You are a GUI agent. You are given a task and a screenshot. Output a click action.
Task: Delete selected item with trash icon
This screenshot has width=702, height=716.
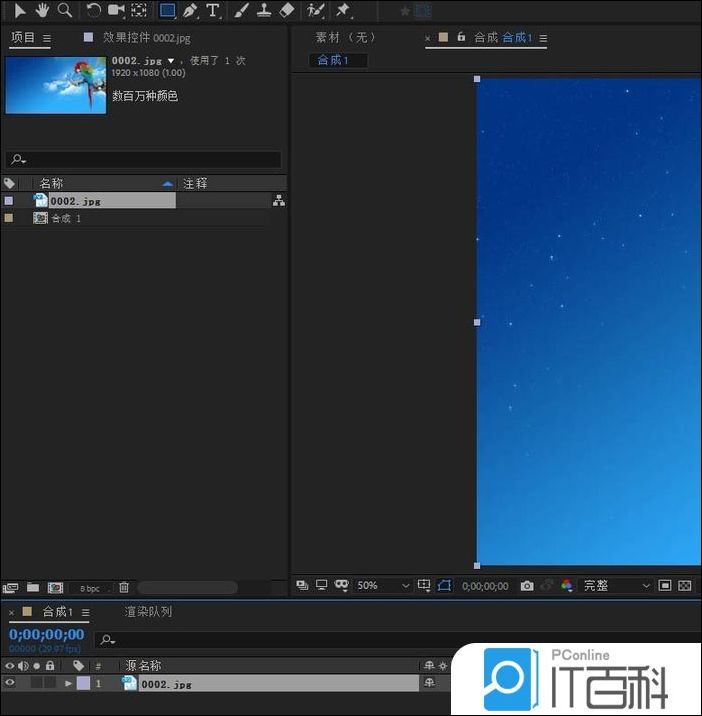(124, 588)
